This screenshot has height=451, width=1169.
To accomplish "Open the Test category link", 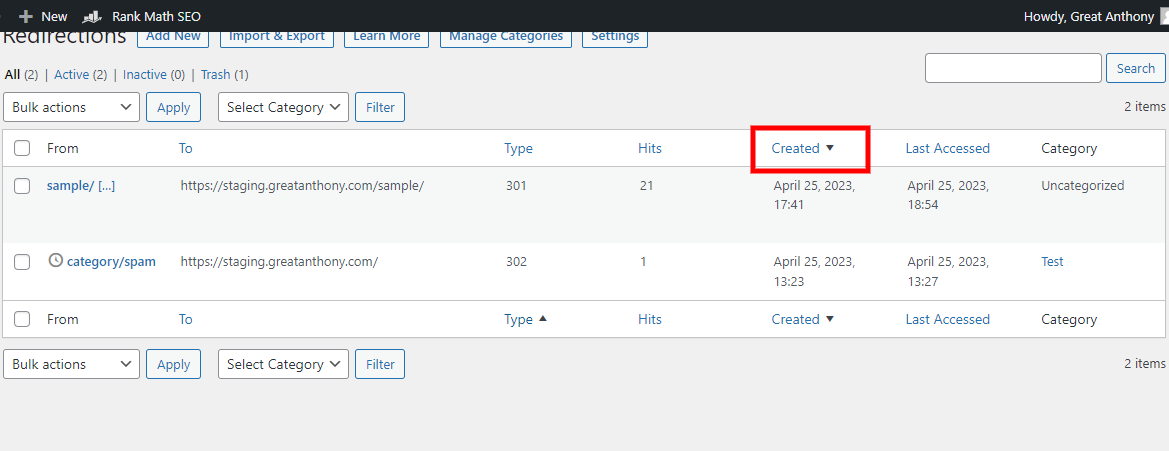I will click(x=1052, y=262).
